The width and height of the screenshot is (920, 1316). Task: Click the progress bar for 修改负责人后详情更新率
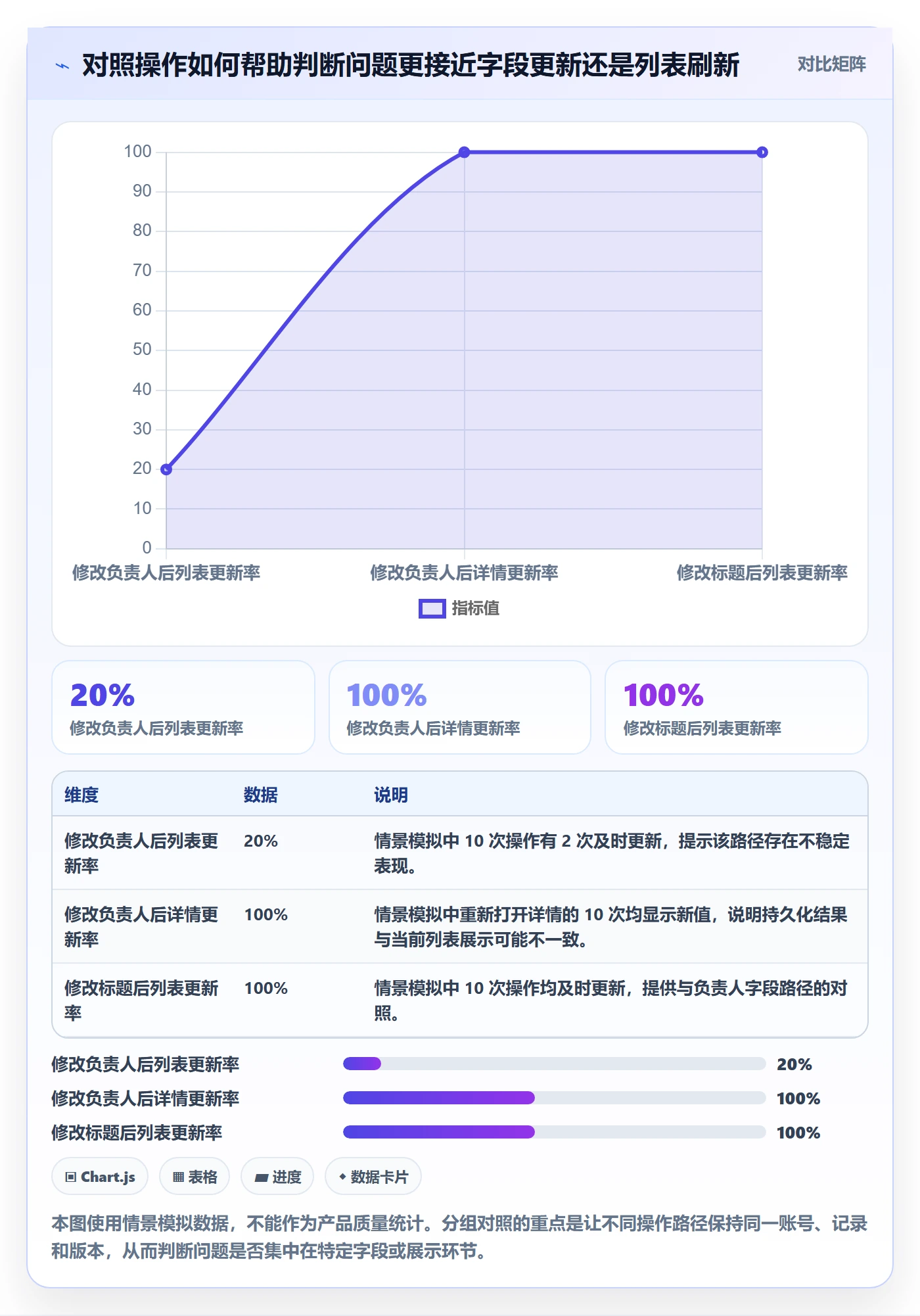555,1098
